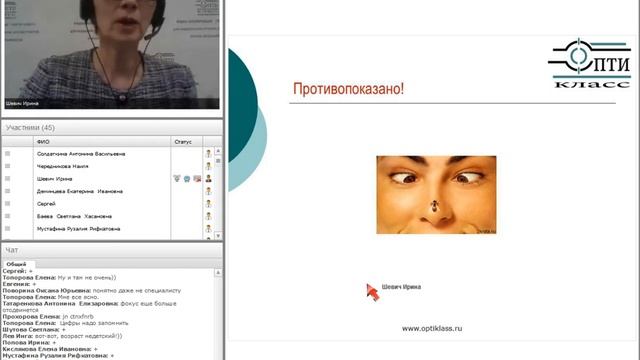Tick the checkbox for Солдаткина Антонина Васильевна
The width and height of the screenshot is (640, 360).
pyautogui.click(x=7, y=153)
